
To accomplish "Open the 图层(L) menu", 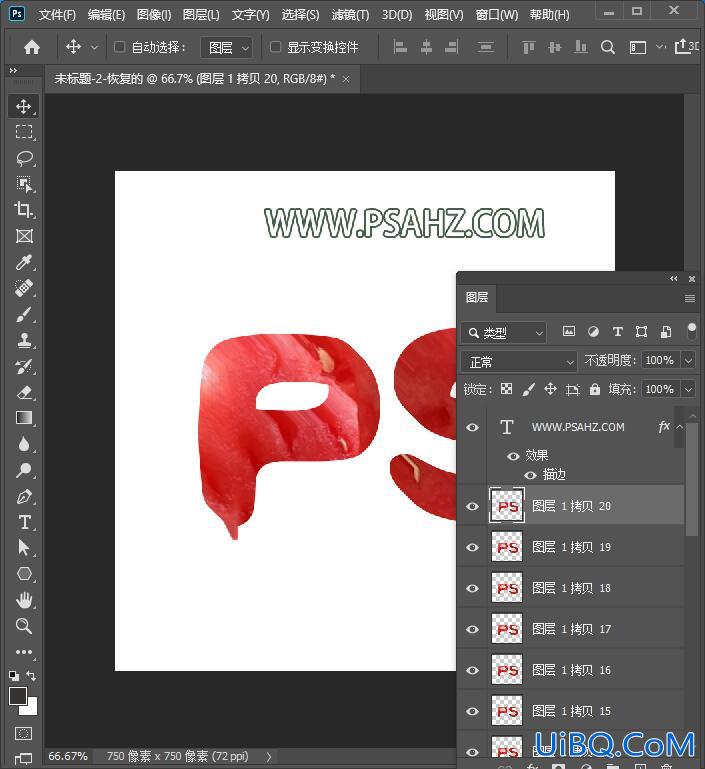I will [201, 15].
